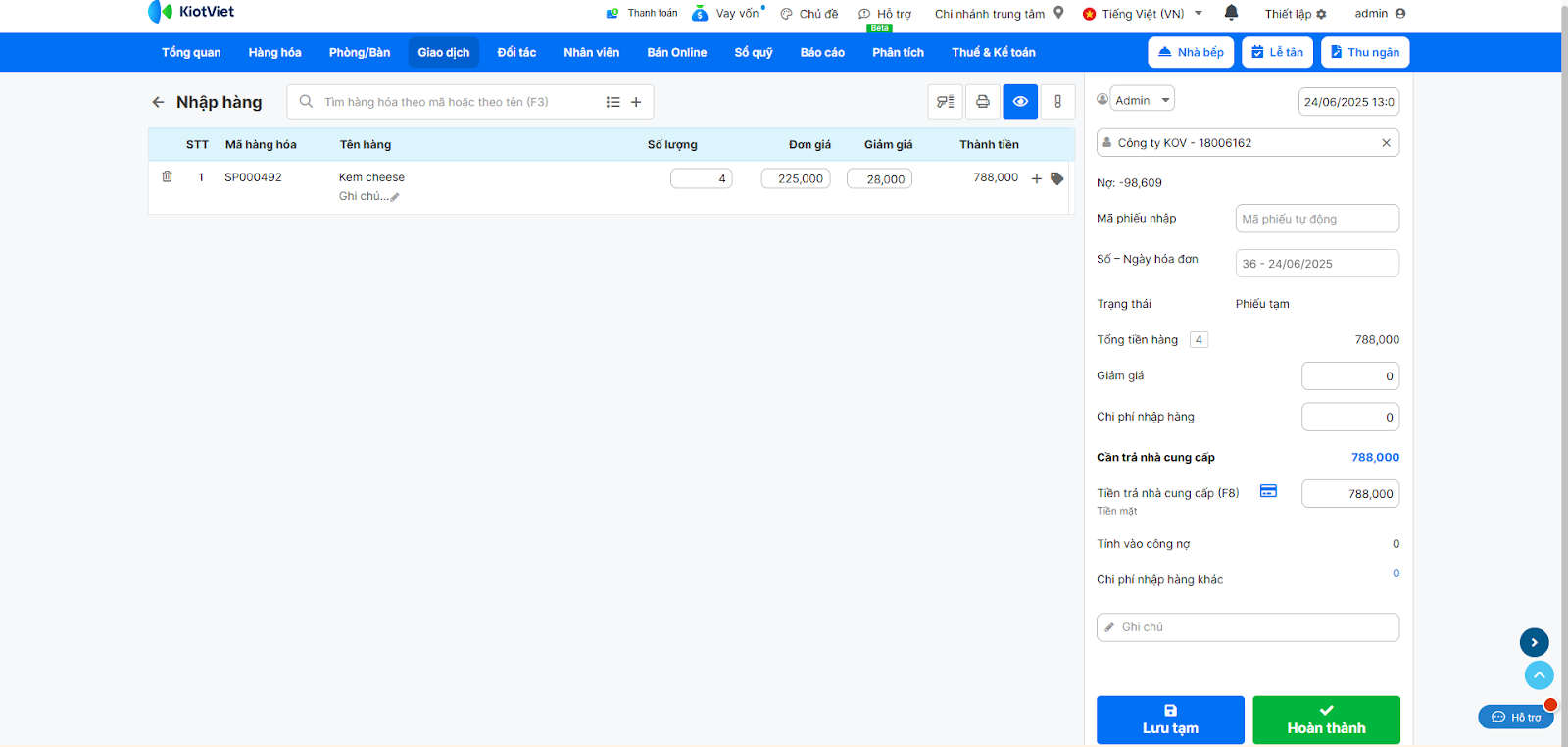Open the Thu ngân cashier screen
This screenshot has height=747, width=1568.
1364,52
